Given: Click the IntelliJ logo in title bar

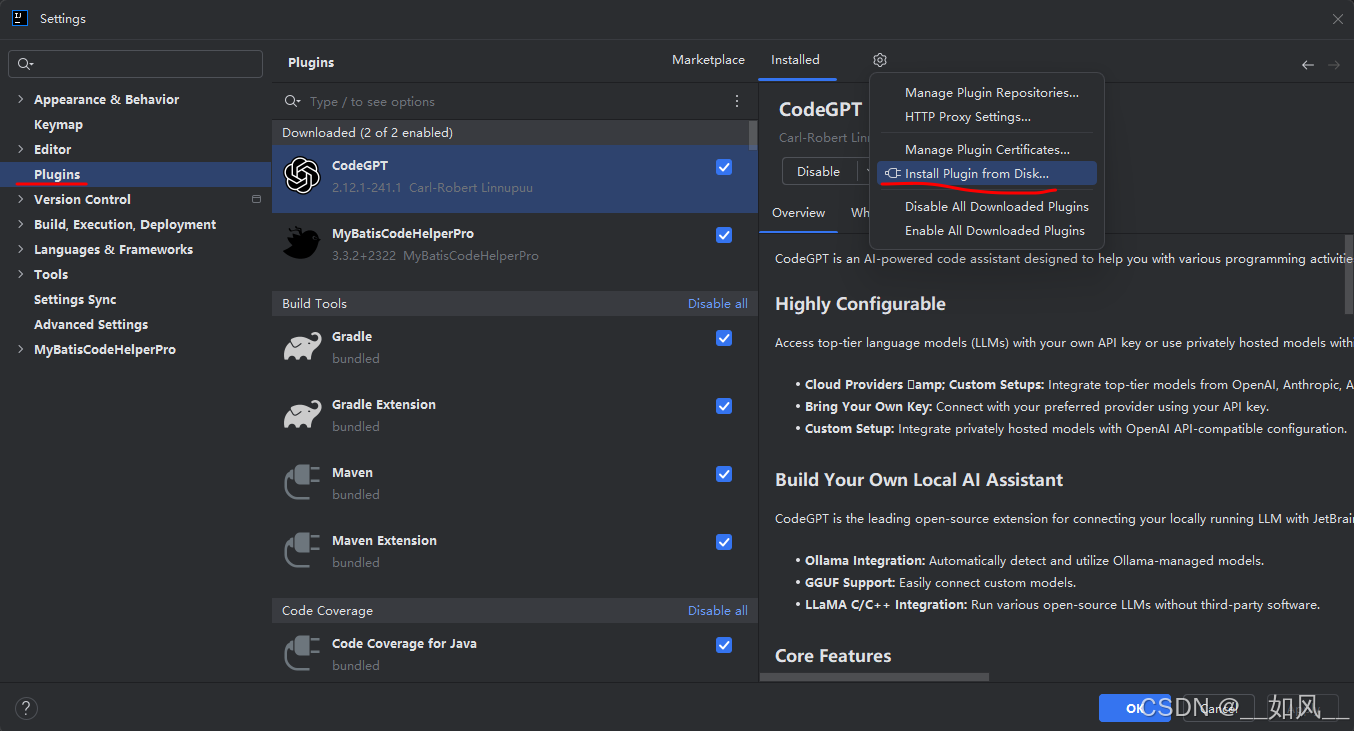Looking at the screenshot, I should pyautogui.click(x=20, y=18).
